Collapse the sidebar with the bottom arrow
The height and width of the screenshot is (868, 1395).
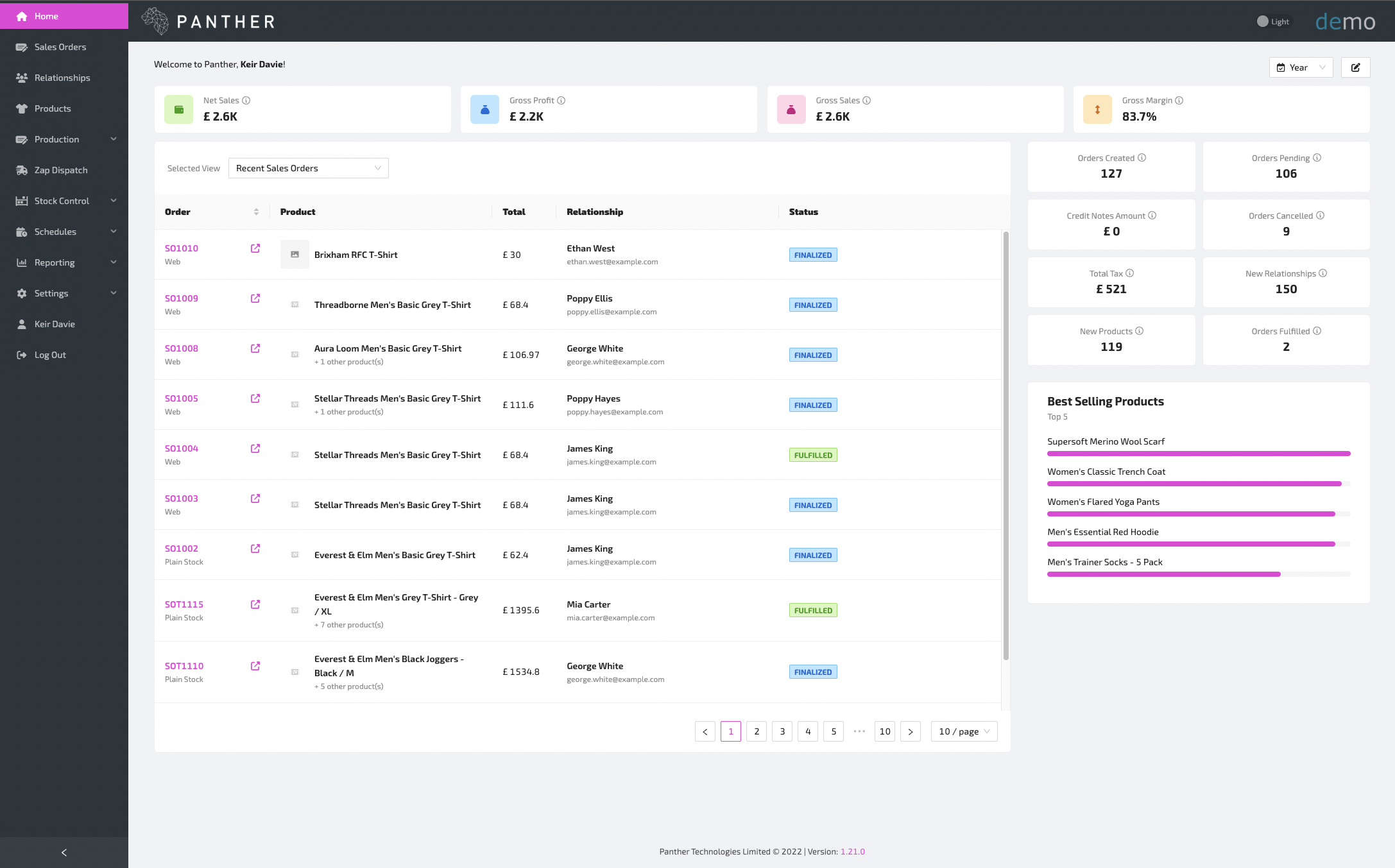pos(64,853)
